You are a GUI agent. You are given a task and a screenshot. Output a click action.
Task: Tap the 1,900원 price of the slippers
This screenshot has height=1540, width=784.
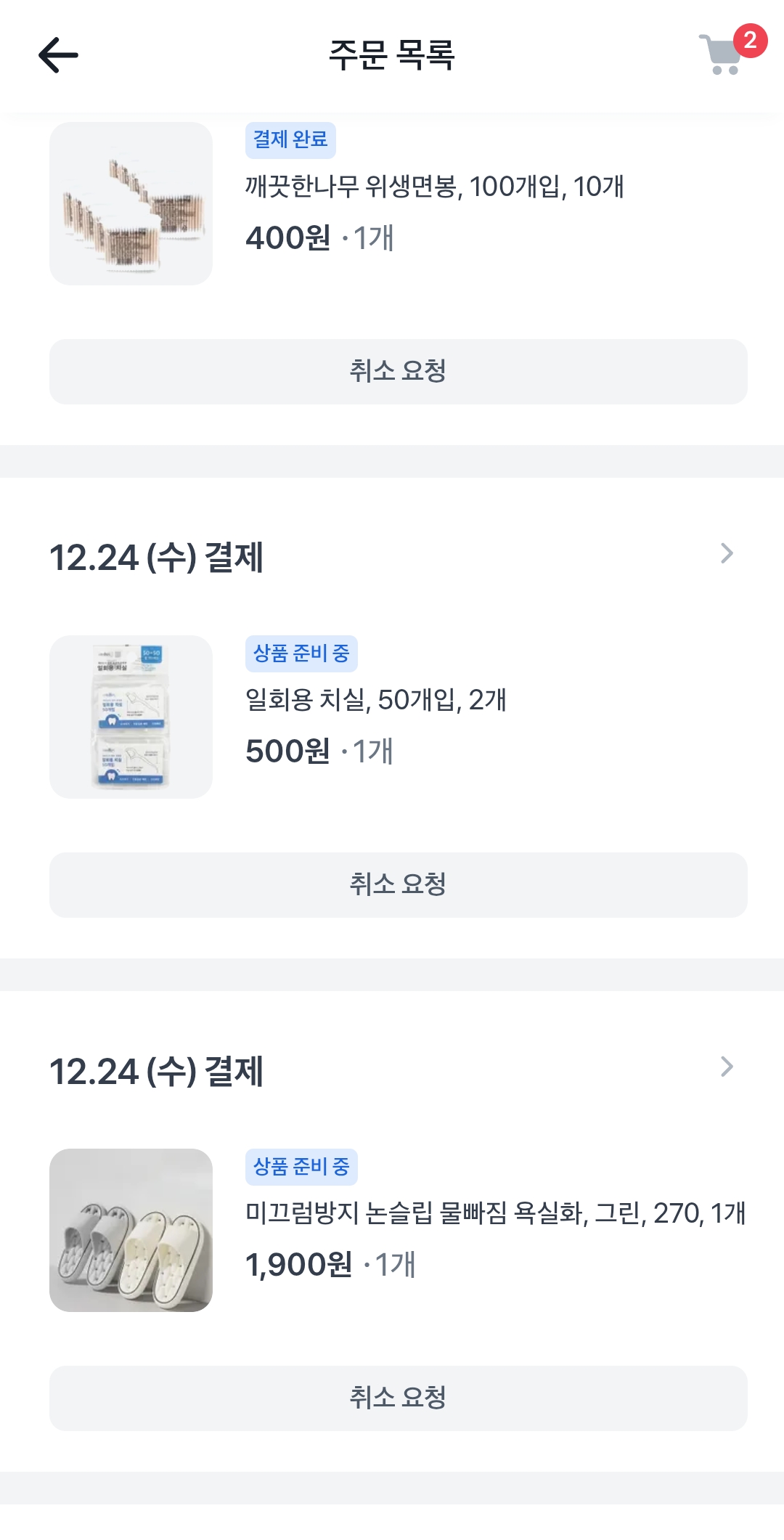point(298,1265)
